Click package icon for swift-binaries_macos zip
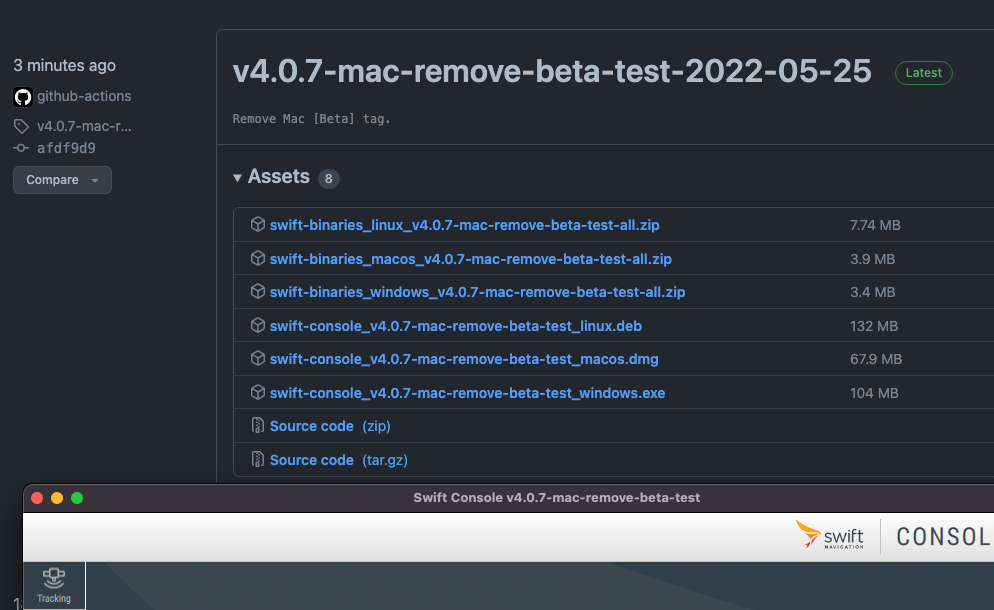Viewport: 994px width, 610px height. (257, 258)
